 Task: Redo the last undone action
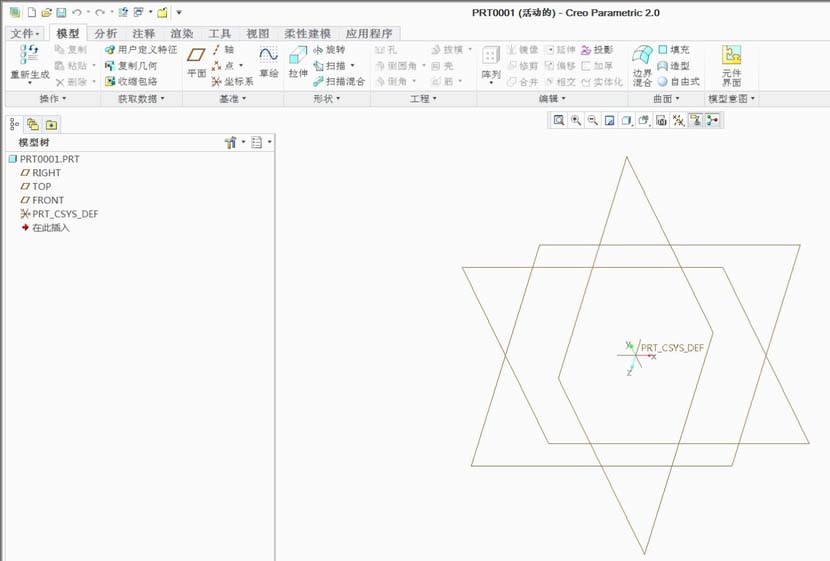pos(100,12)
